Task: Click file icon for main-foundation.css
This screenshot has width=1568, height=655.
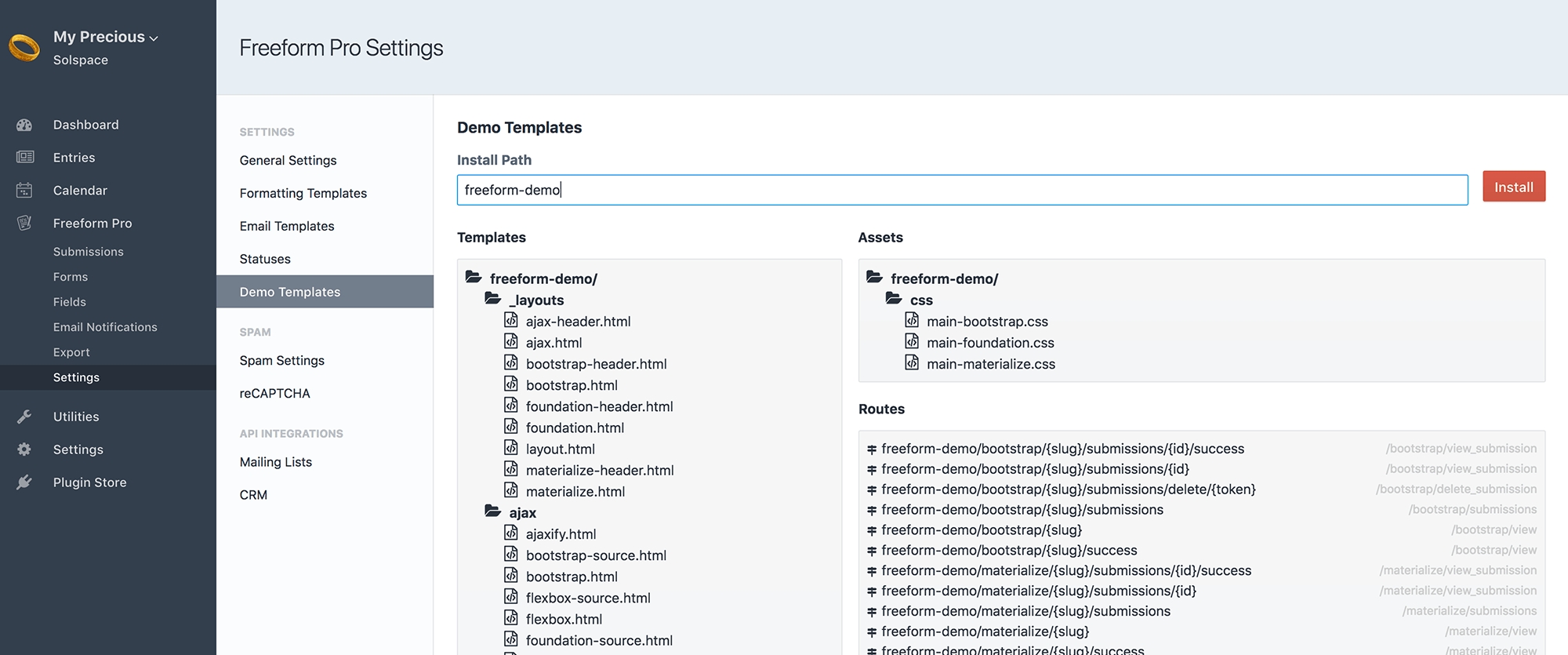Action: click(x=912, y=341)
